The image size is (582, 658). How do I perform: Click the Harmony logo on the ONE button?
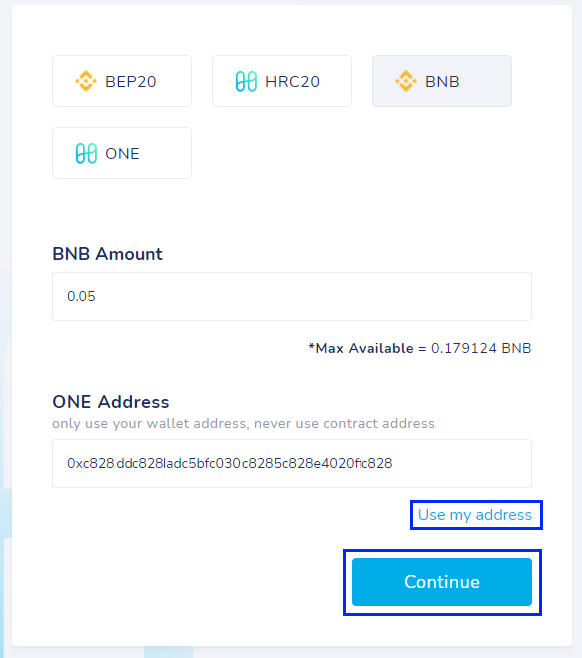(86, 153)
